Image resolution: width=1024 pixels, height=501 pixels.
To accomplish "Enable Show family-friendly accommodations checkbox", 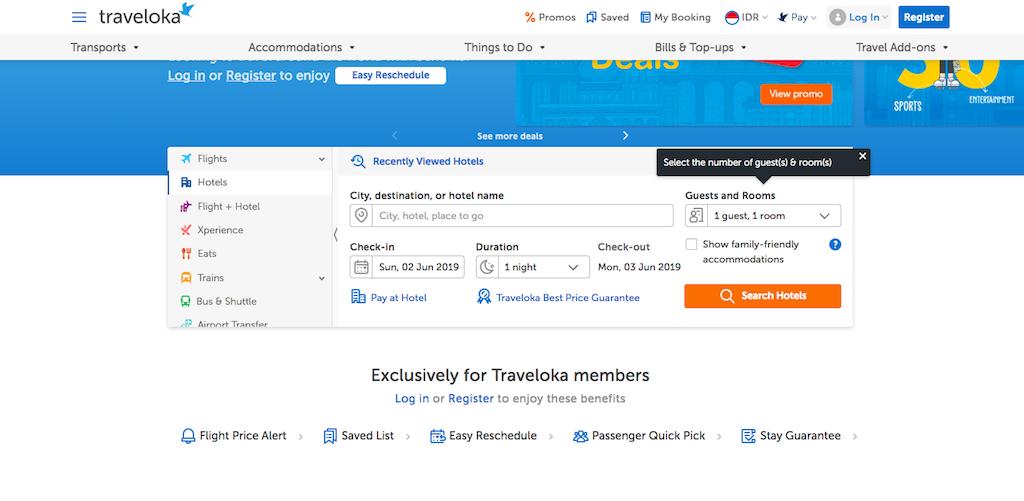I will pyautogui.click(x=691, y=244).
